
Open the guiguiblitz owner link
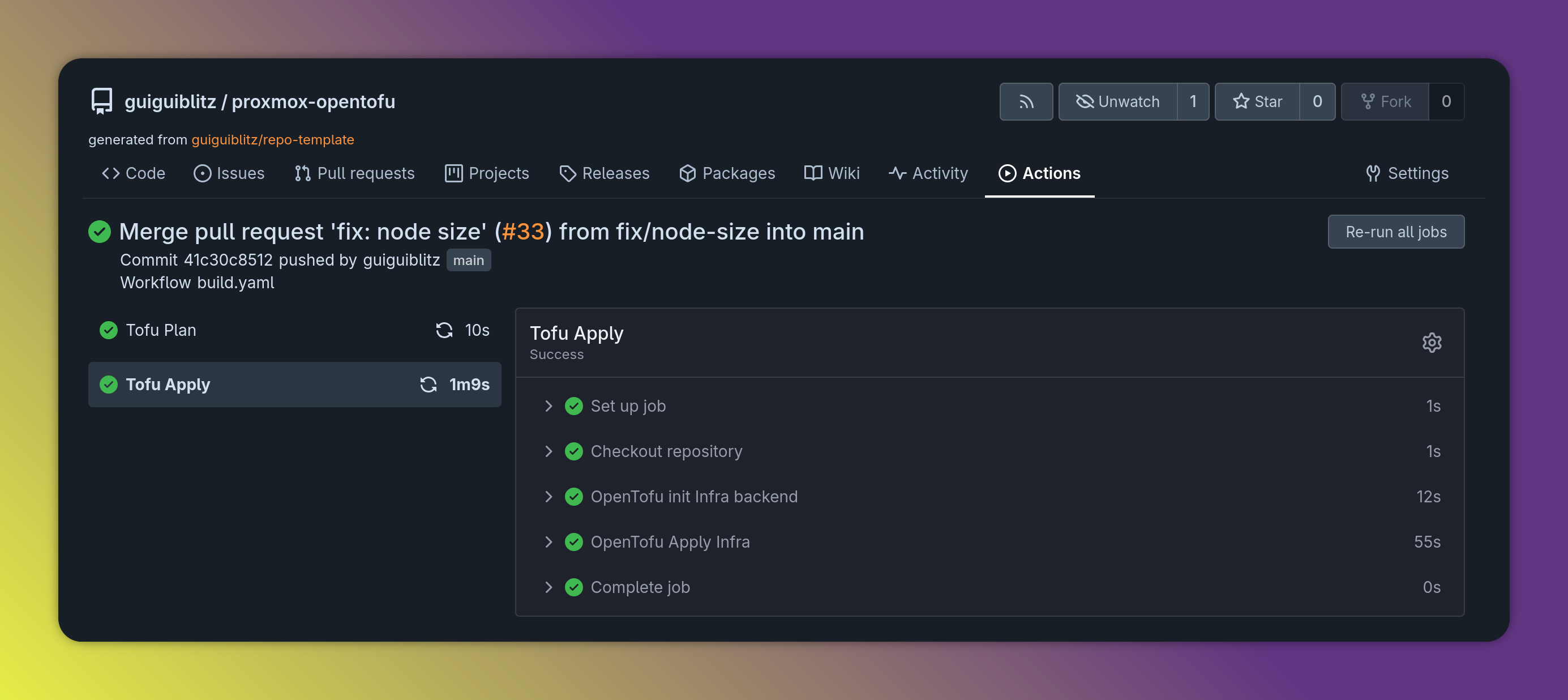pos(170,101)
